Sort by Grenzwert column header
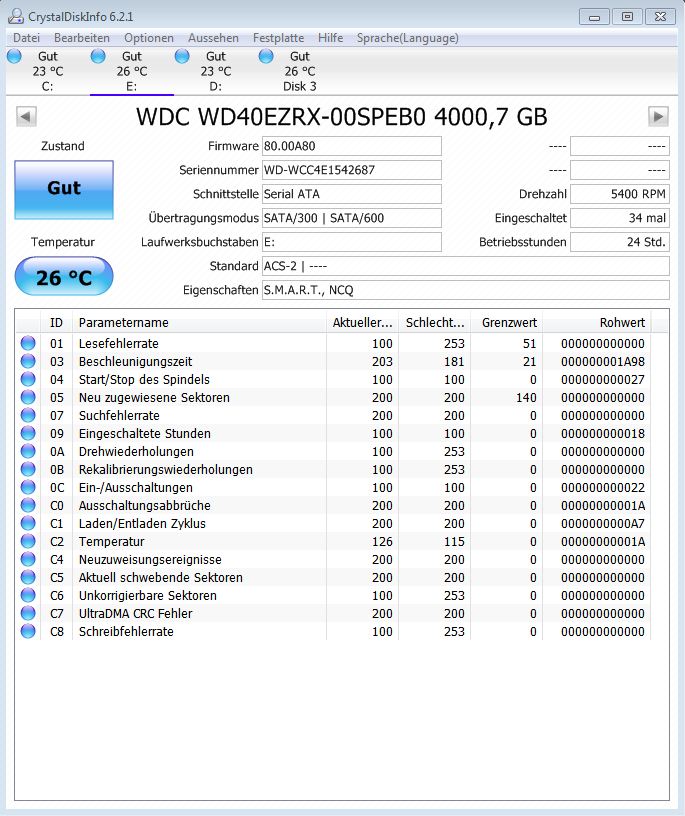Viewport: 685px width, 816px height. point(506,323)
